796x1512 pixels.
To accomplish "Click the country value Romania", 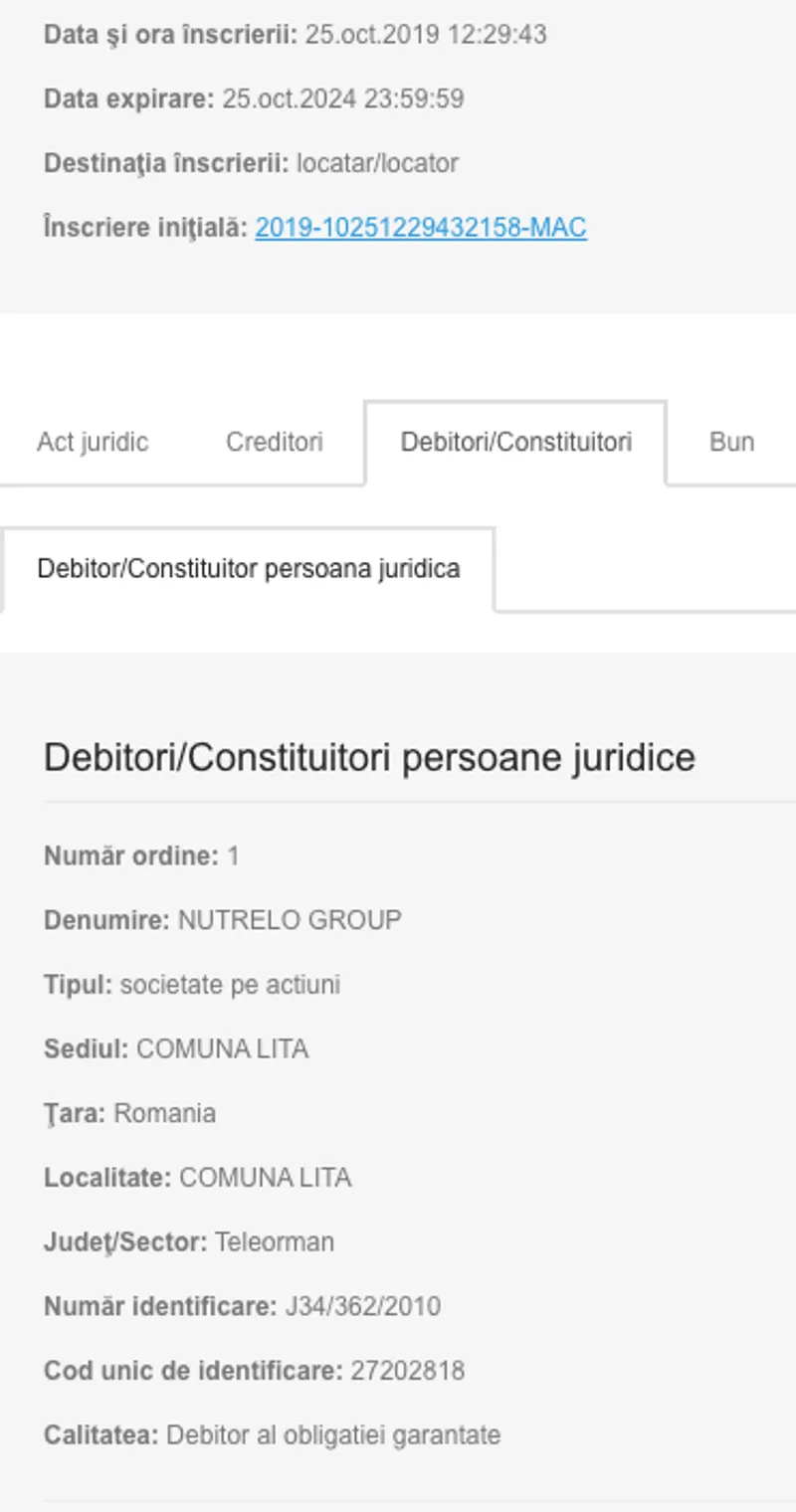I will pos(164,1113).
